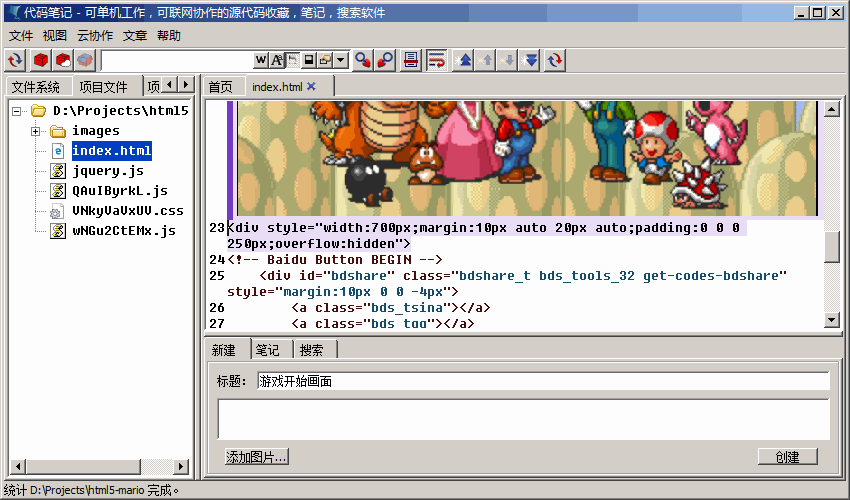Click the refresh icon at toolbar start

(16, 60)
